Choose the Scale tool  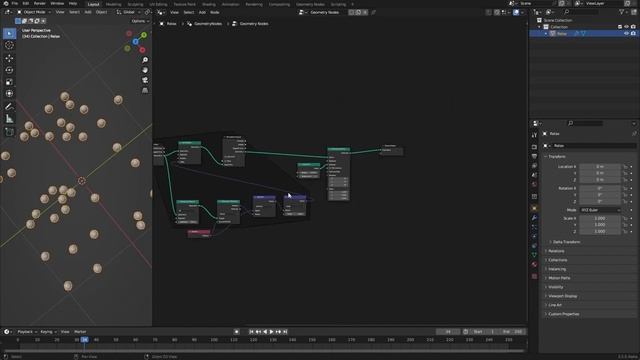pos(9,82)
